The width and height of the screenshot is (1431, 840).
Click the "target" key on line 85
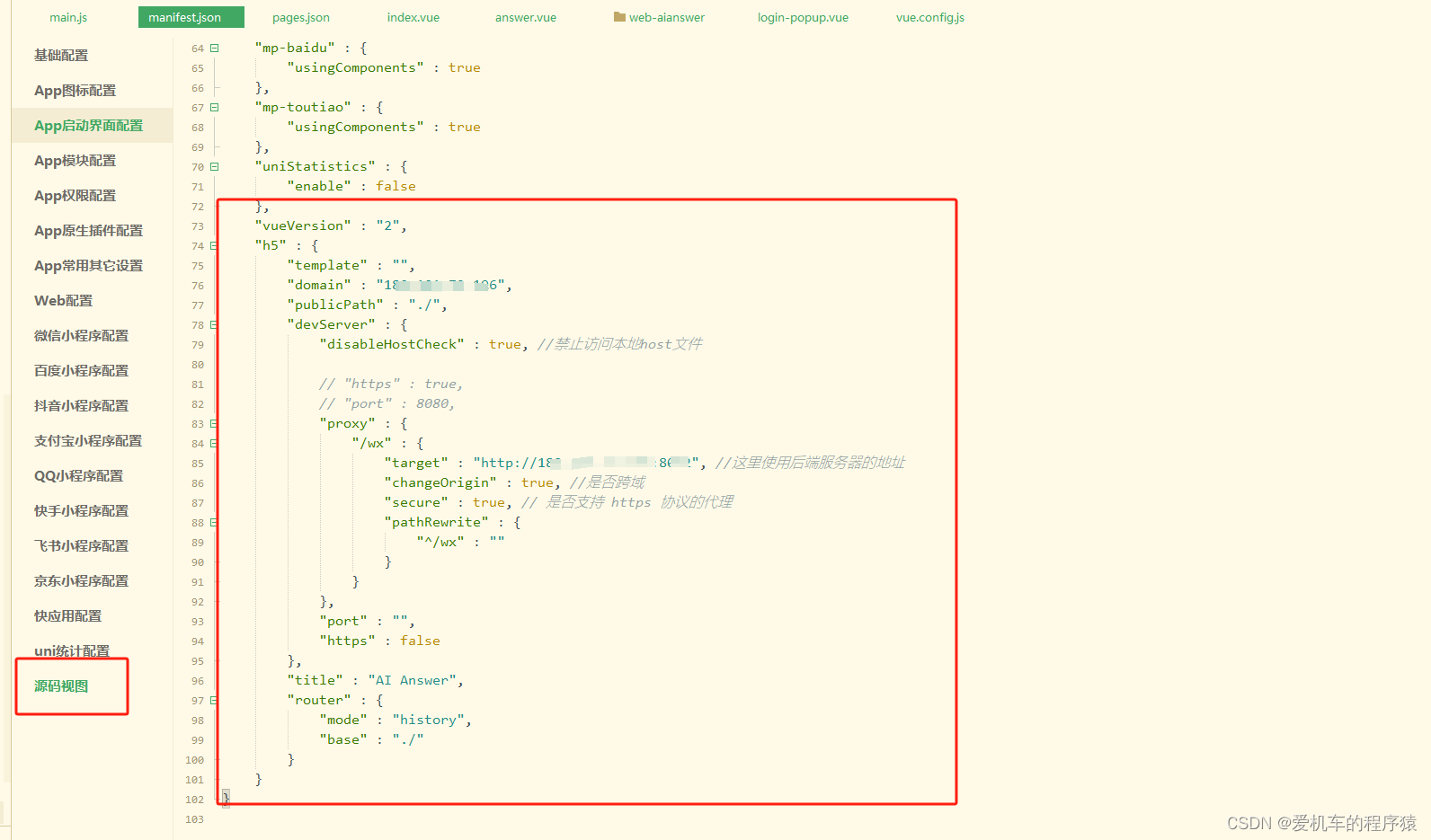click(x=416, y=463)
